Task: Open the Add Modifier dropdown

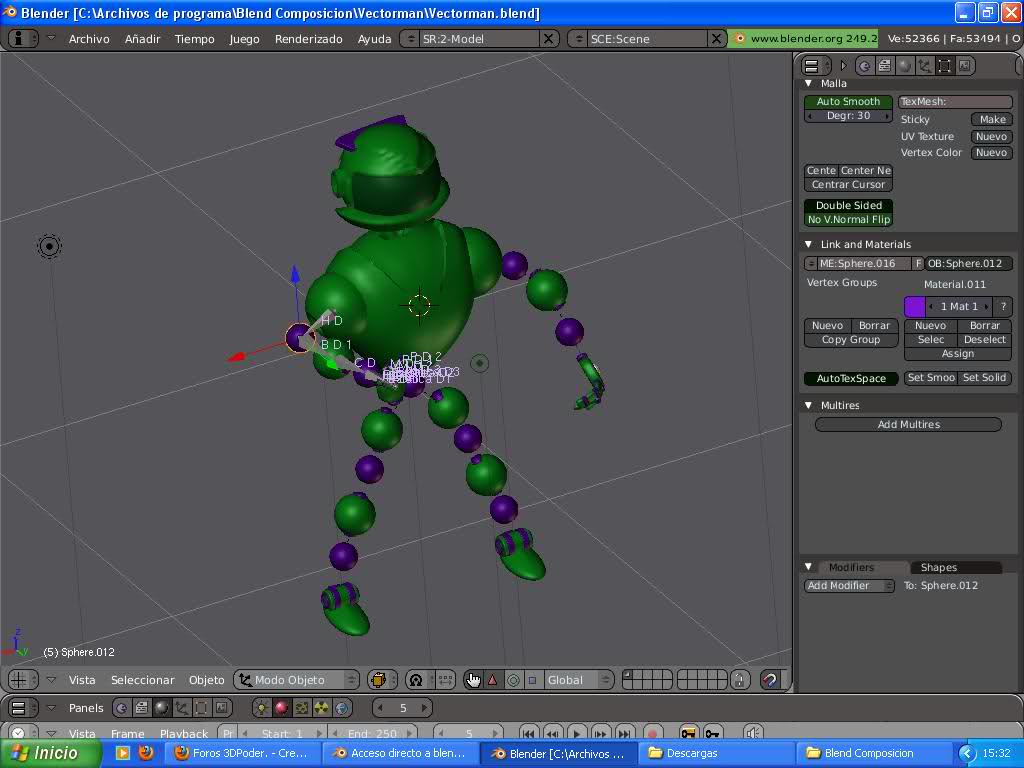Action: coord(849,586)
